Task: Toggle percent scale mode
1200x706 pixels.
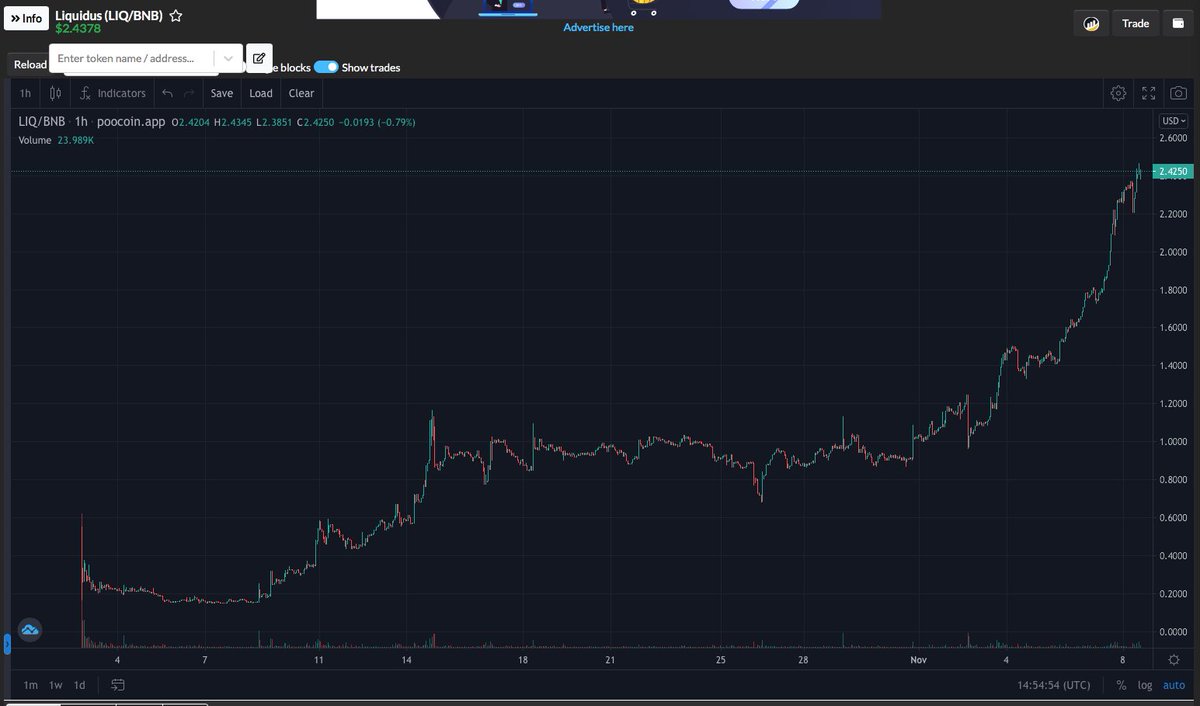Action: click(x=1121, y=685)
